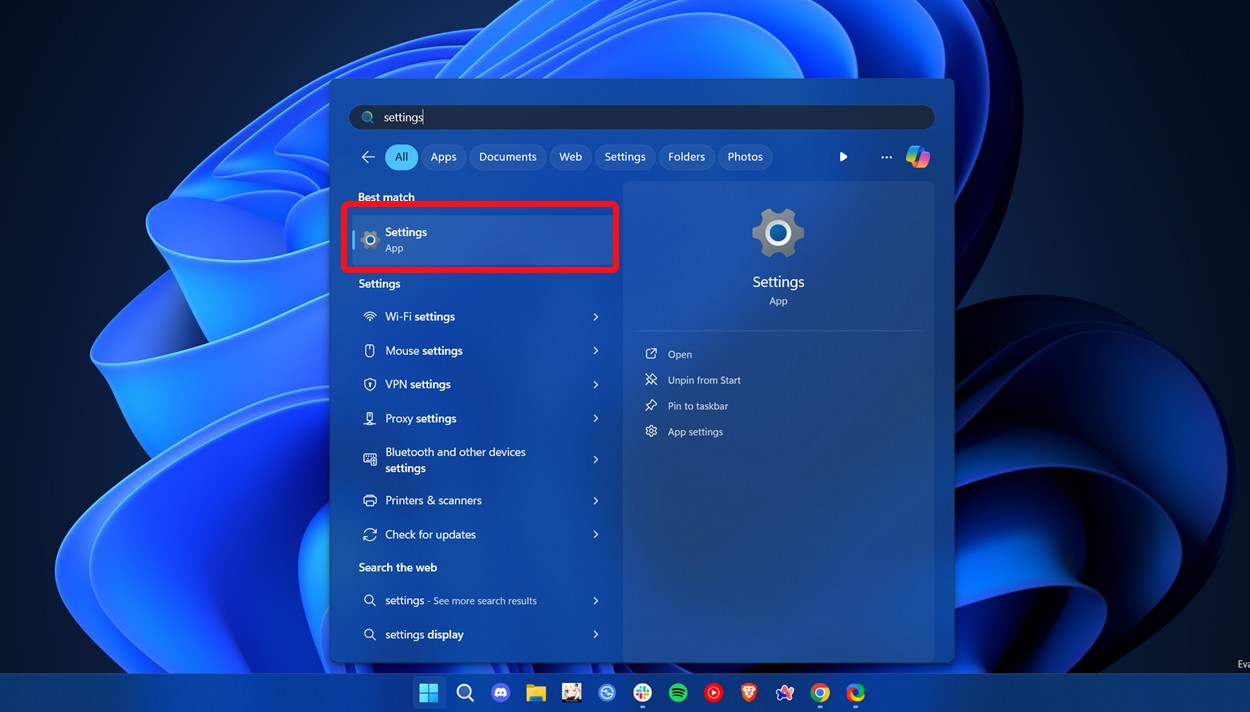The width and height of the screenshot is (1250, 712).
Task: Open Printers & scanners result
Action: click(x=481, y=501)
